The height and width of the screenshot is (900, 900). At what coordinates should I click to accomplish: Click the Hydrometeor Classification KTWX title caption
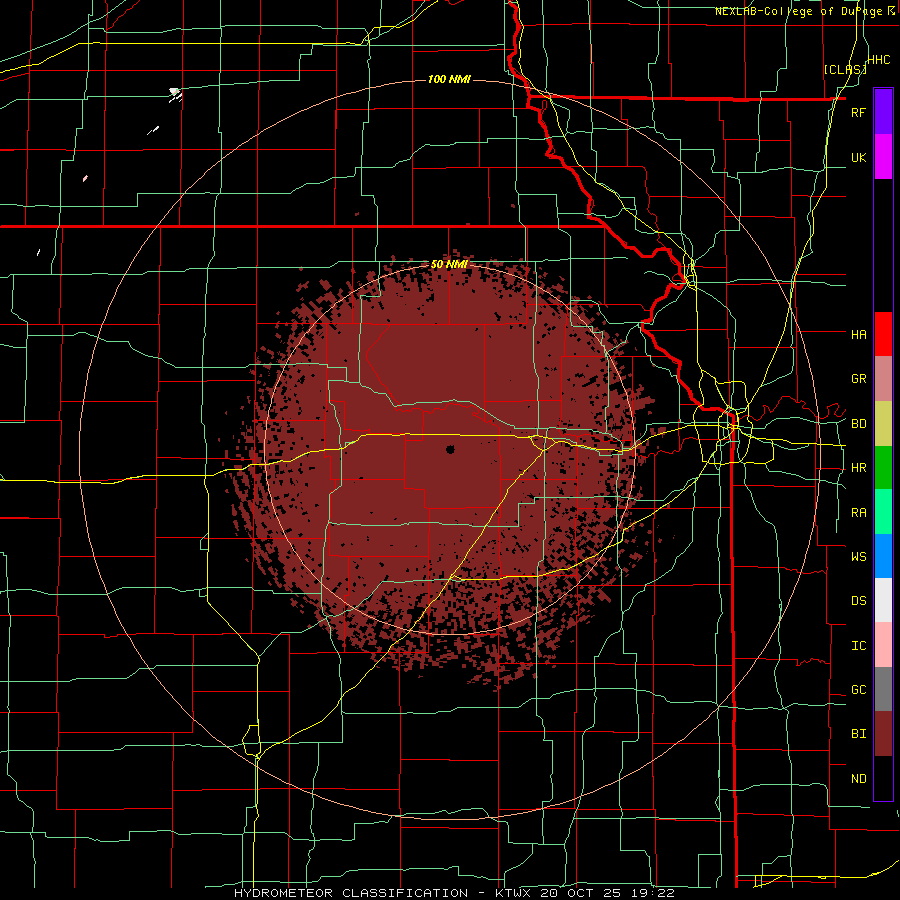[454, 893]
